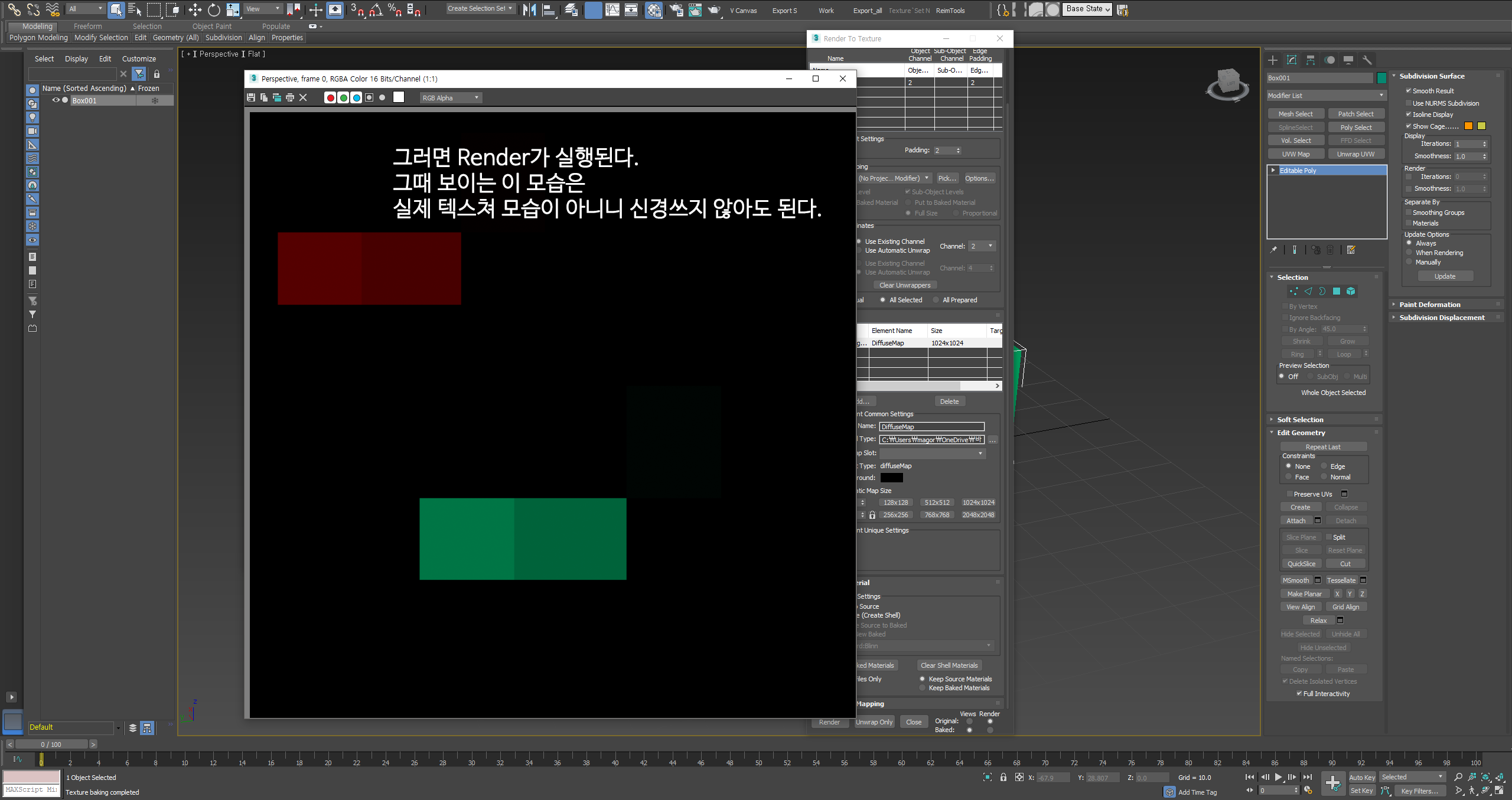Open the Modifier List dropdown
Image resolution: width=1512 pixels, height=800 pixels.
point(1325,96)
